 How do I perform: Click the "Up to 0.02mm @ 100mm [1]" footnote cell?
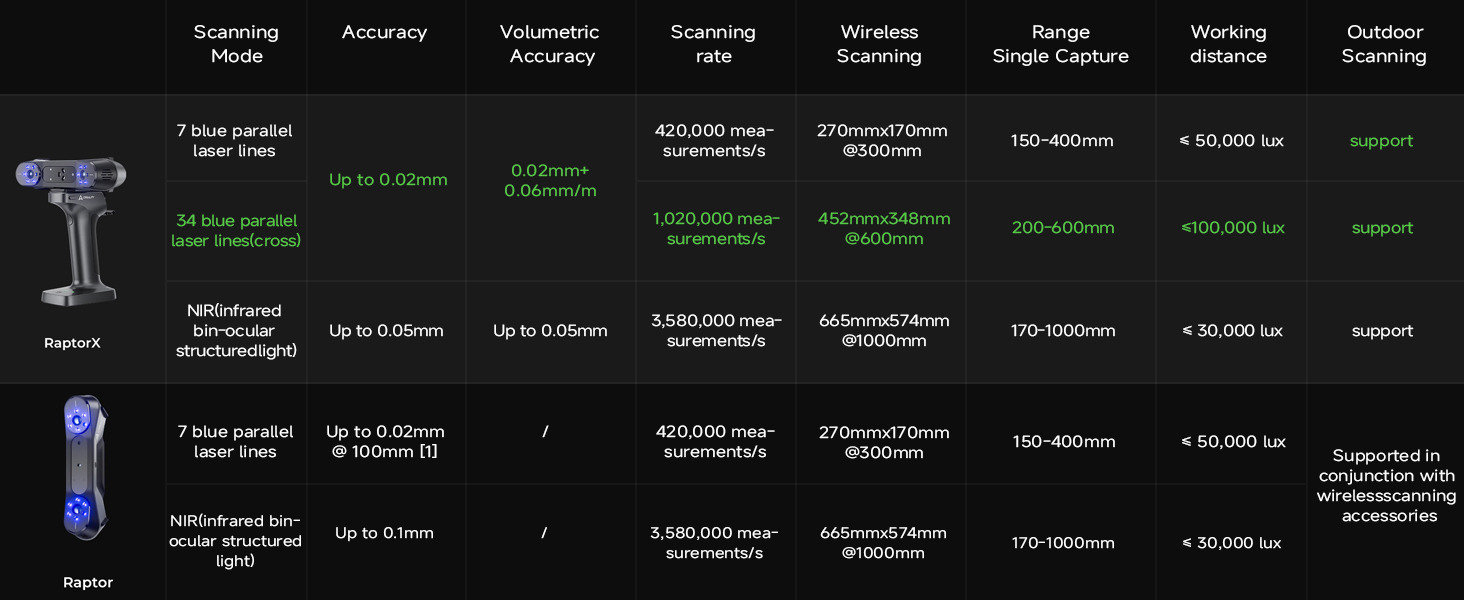(385, 441)
